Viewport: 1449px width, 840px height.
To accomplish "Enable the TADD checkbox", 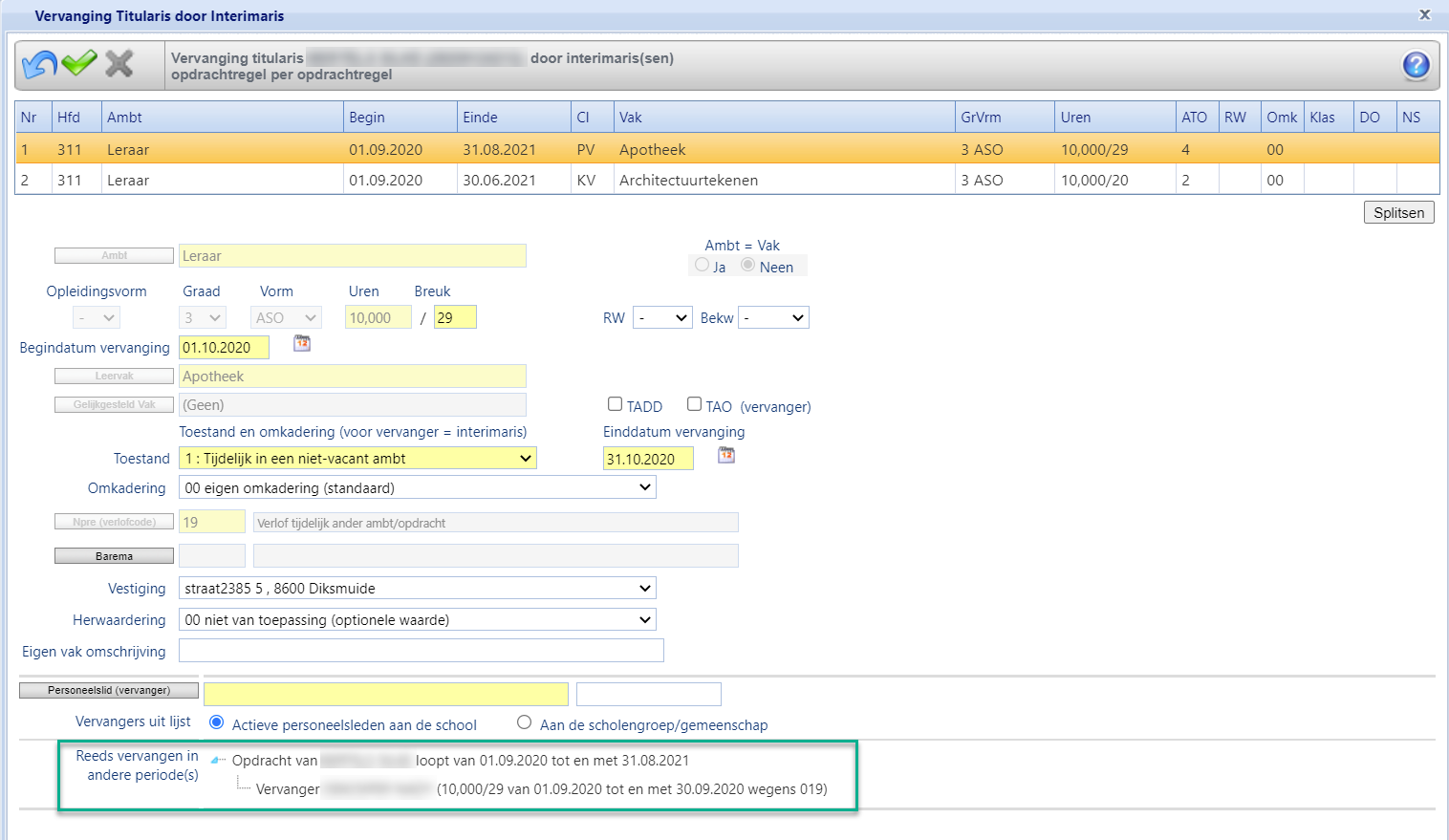I will (616, 404).
